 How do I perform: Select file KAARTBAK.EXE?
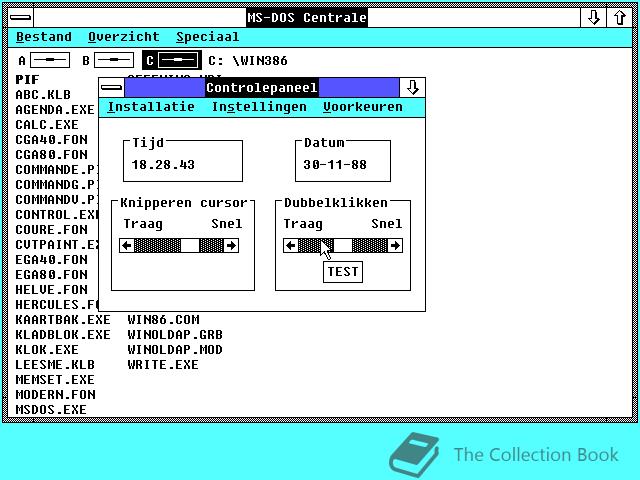tap(63, 320)
